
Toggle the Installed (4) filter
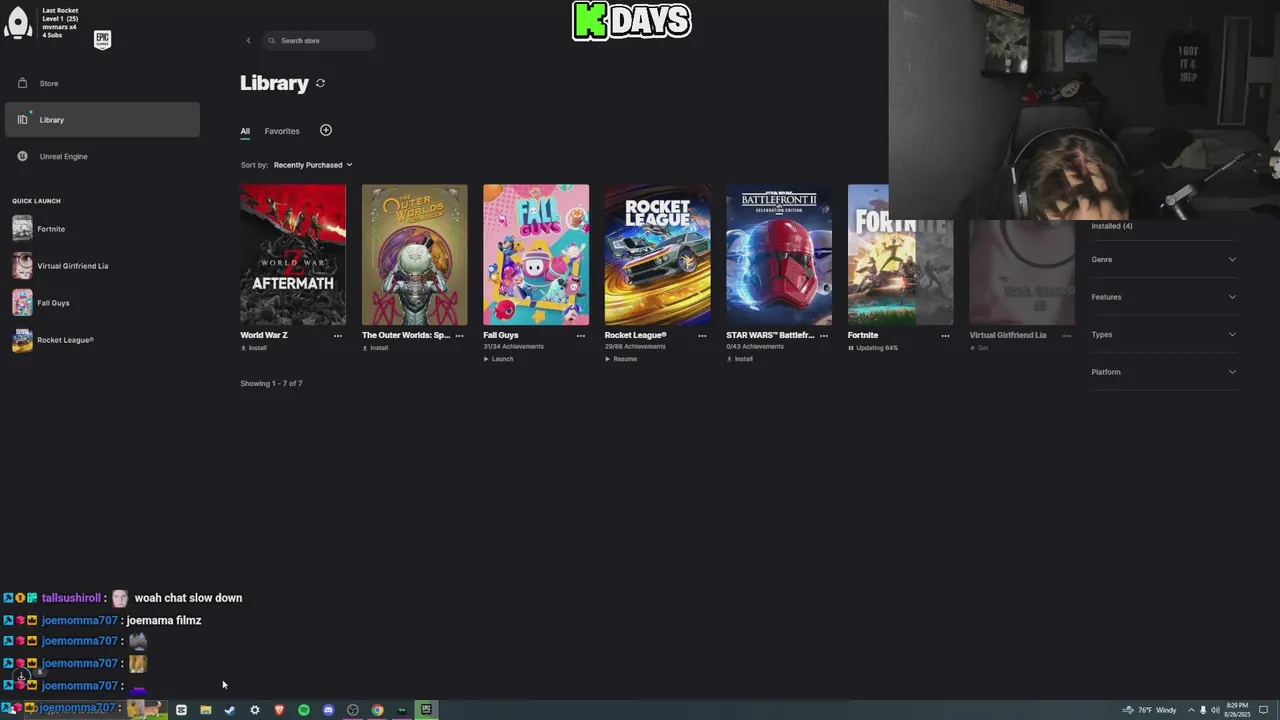(x=1112, y=226)
